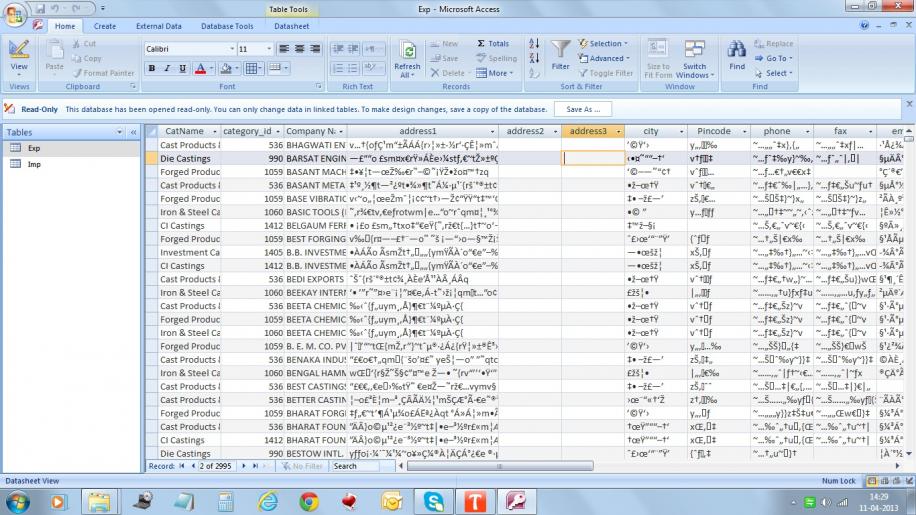Click Toggle Filter button
The width and height of the screenshot is (916, 515).
[x=606, y=73]
